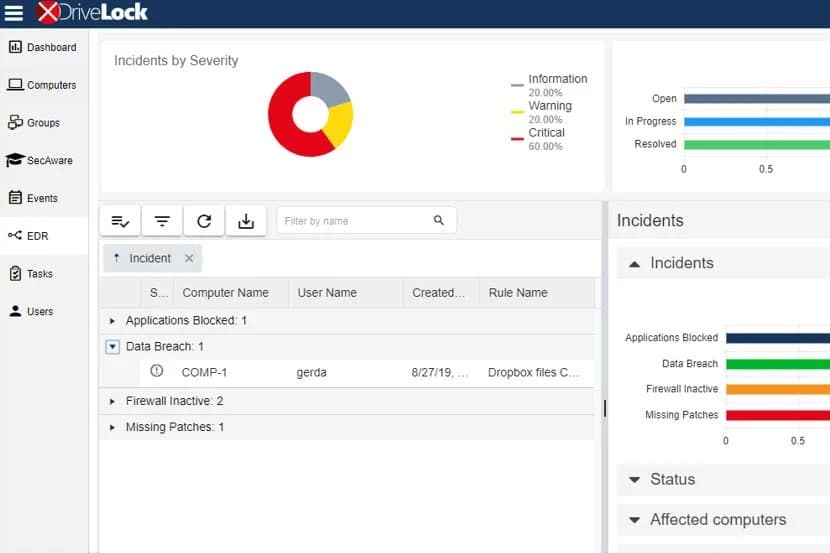This screenshot has height=553, width=830.
Task: Refresh the incidents list
Action: 204,221
